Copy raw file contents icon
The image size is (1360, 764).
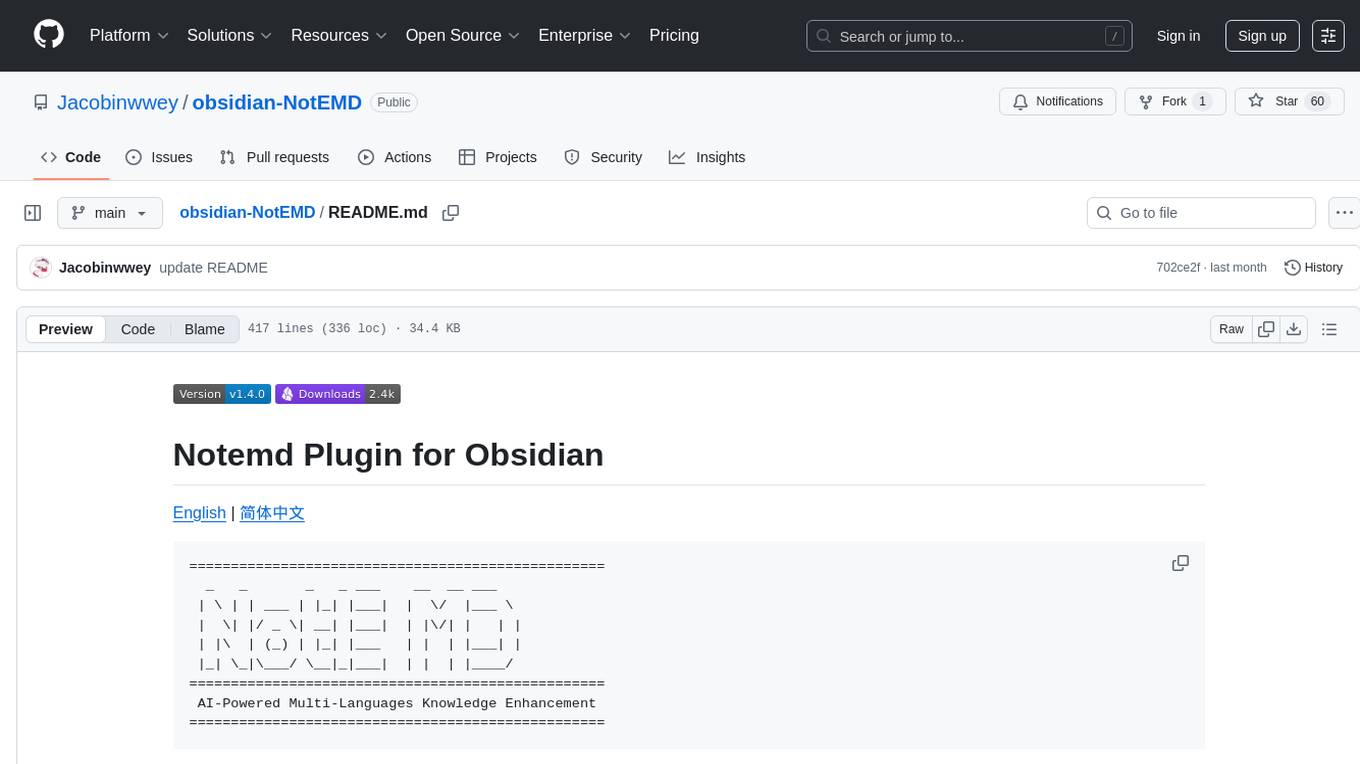click(x=1267, y=329)
